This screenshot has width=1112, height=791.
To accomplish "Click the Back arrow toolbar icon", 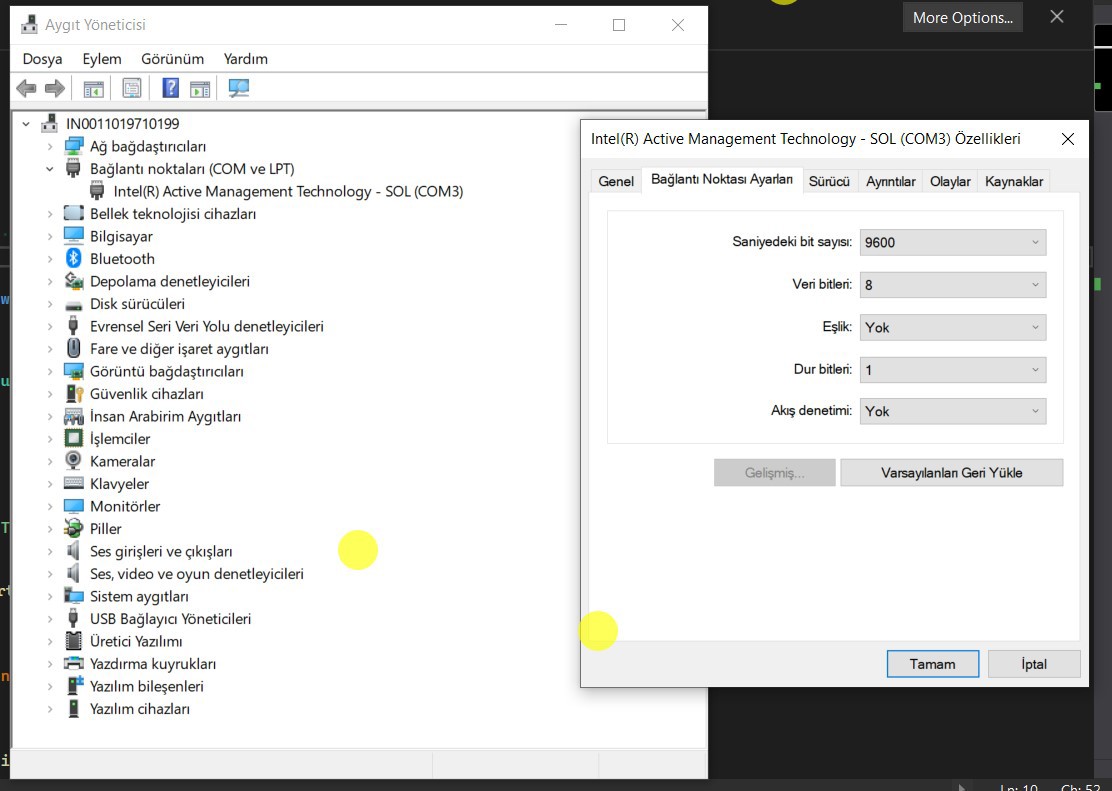I will pos(26,89).
